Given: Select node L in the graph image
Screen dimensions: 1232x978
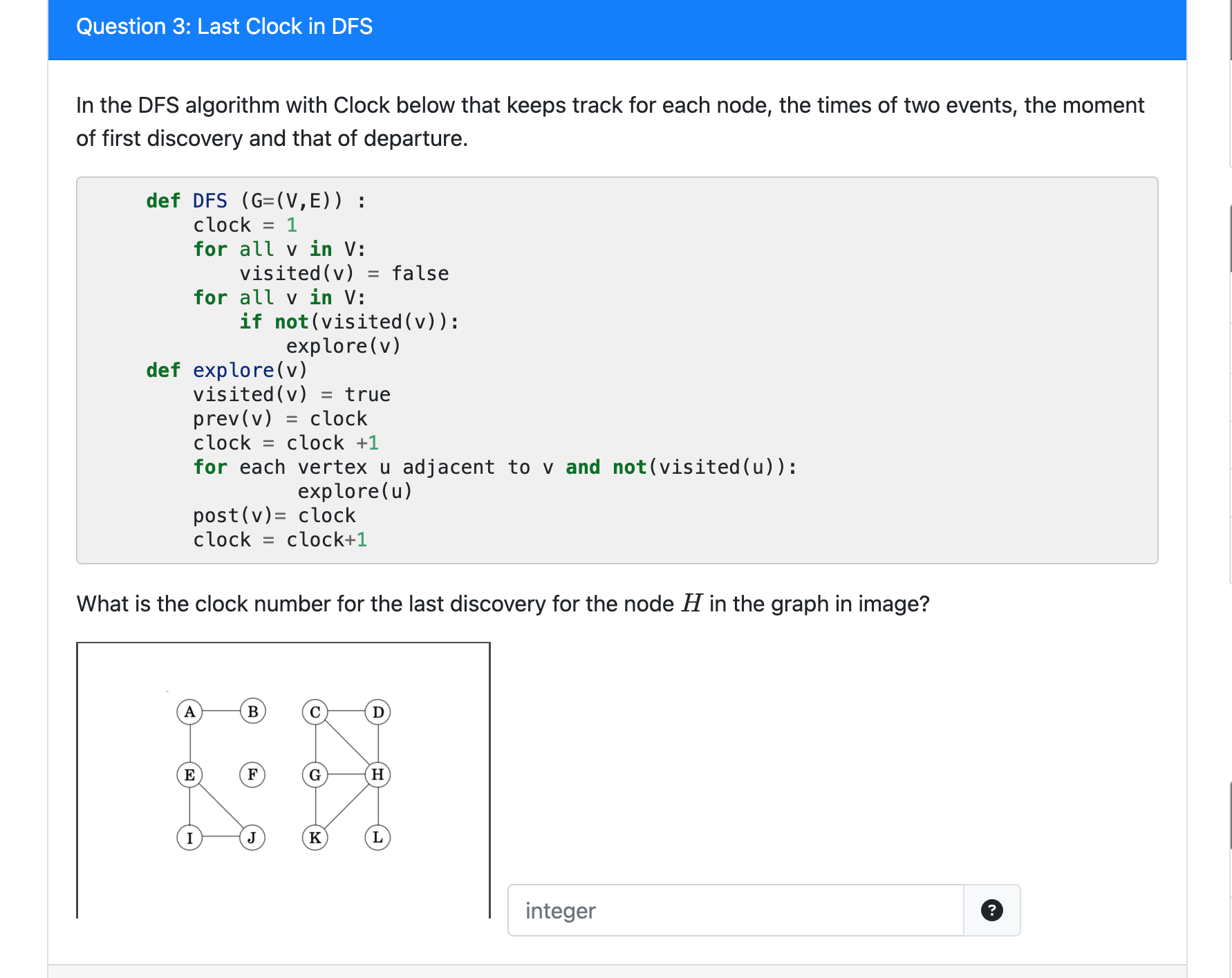Looking at the screenshot, I should 377,837.
